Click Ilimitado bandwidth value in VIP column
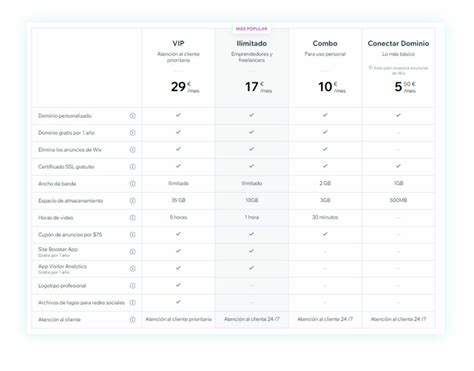This screenshot has width=474, height=371. [x=178, y=183]
